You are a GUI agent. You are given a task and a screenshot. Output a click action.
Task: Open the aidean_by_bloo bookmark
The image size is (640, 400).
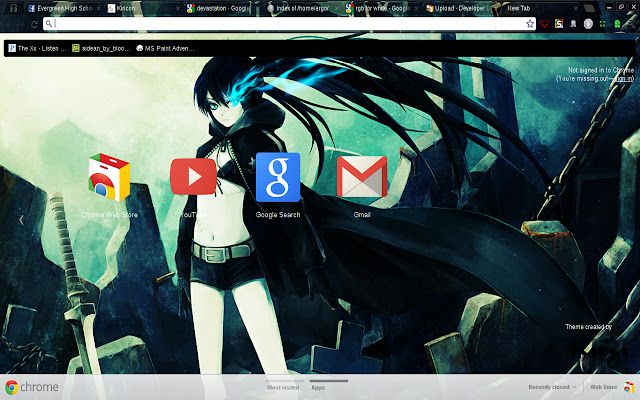(x=101, y=48)
